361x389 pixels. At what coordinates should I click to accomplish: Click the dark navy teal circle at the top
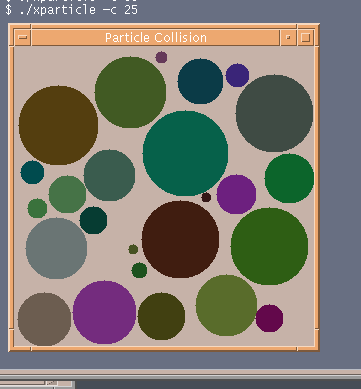[200, 81]
